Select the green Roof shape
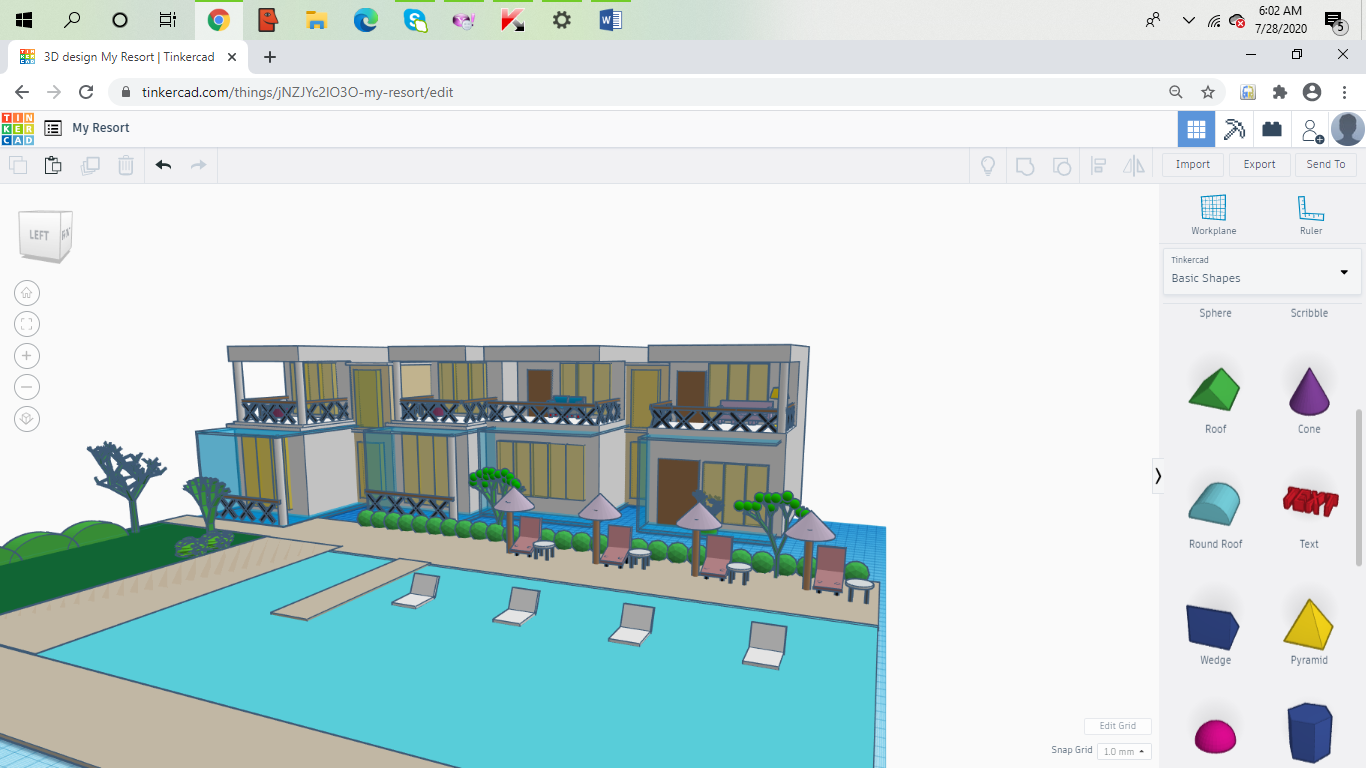Image resolution: width=1366 pixels, height=768 pixels. tap(1215, 390)
